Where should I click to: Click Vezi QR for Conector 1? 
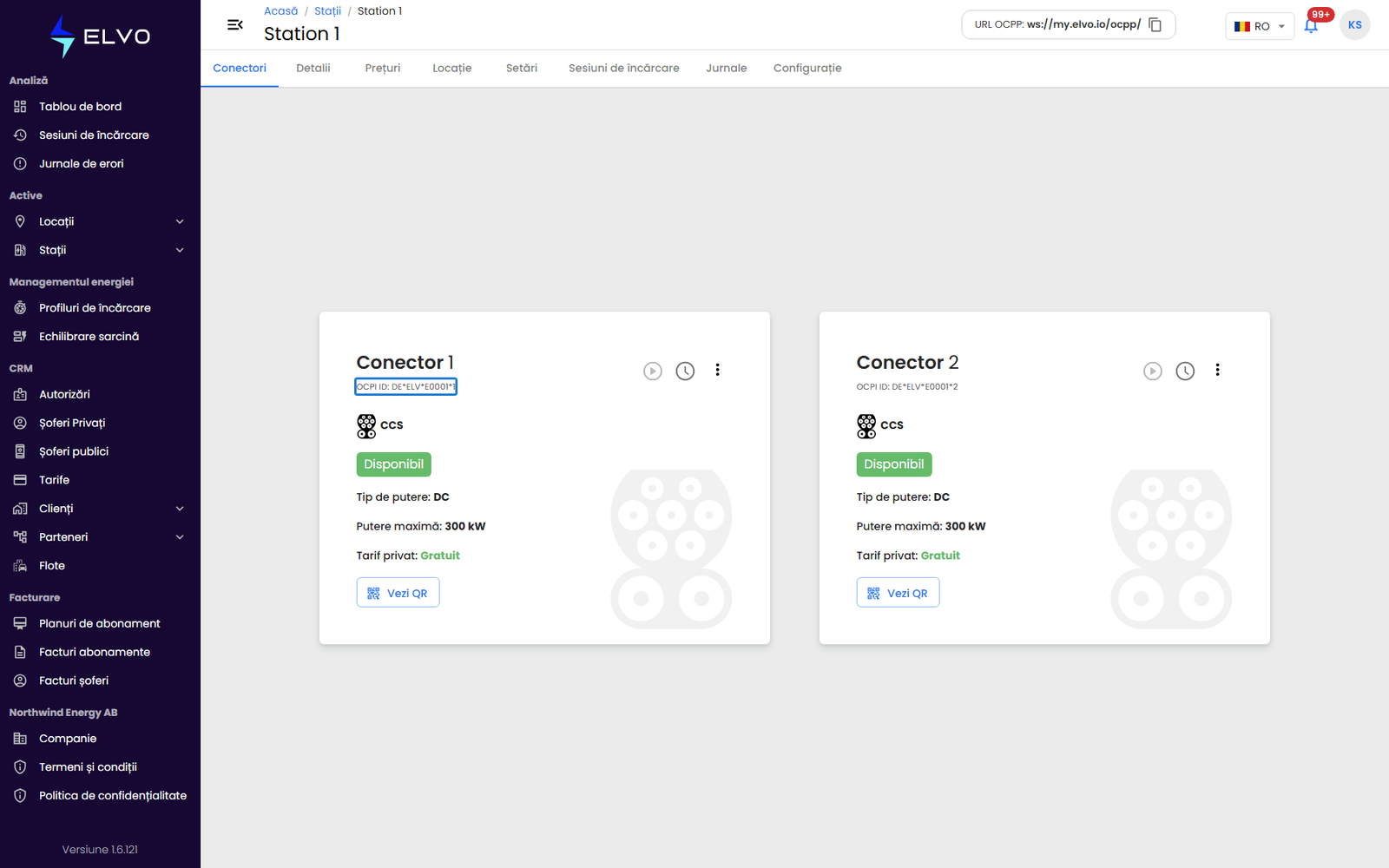coord(398,593)
